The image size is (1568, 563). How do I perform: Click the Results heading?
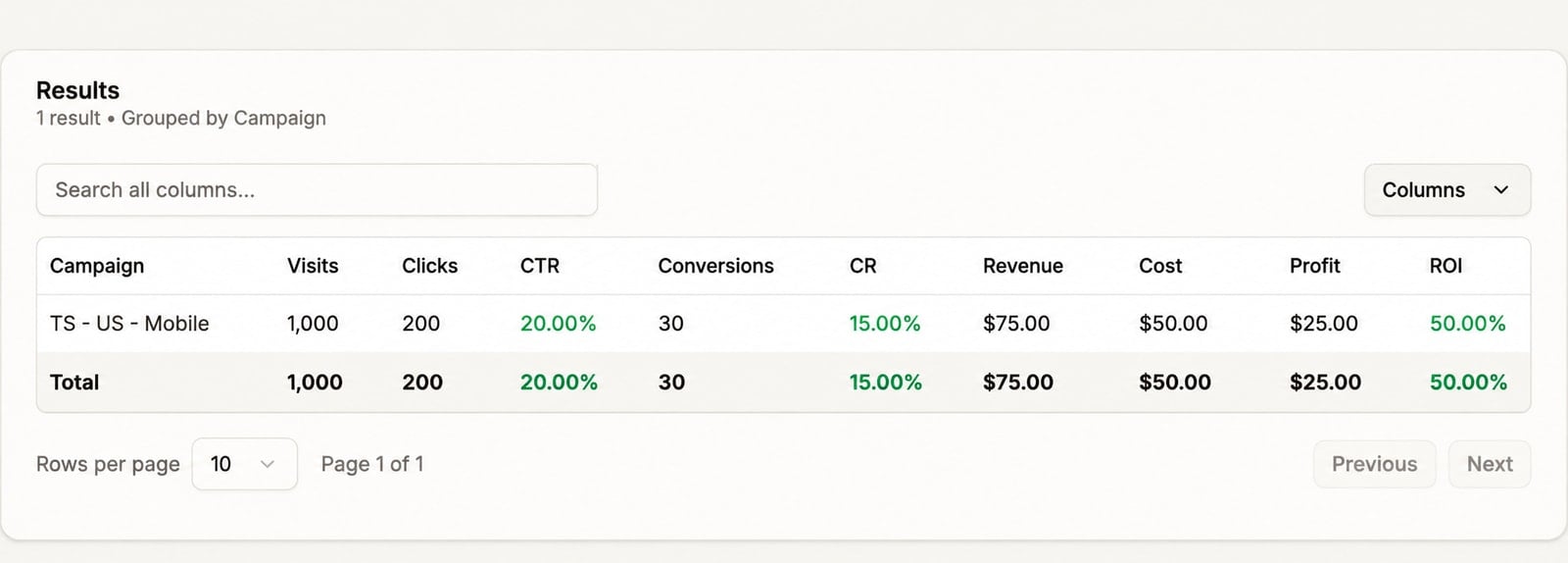point(77,90)
